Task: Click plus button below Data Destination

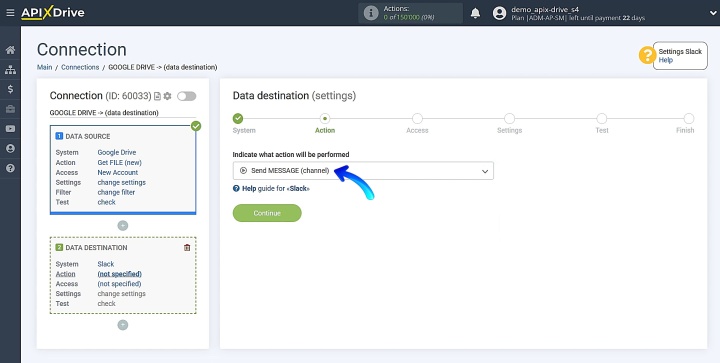Action: pyautogui.click(x=123, y=325)
